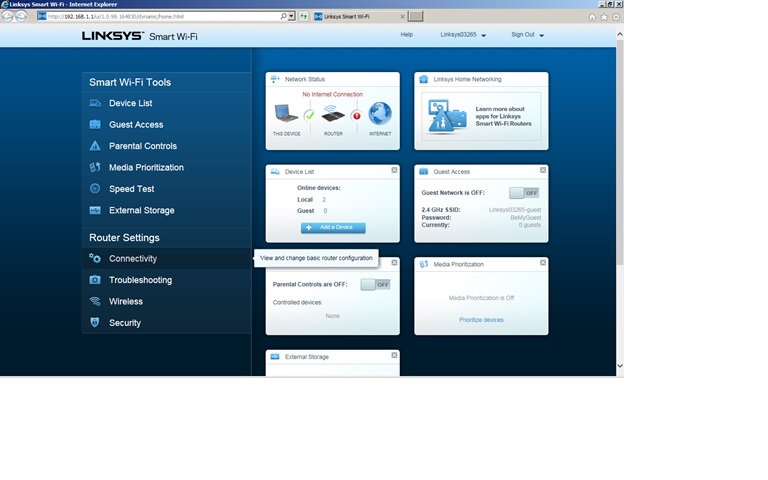This screenshot has width=768, height=480.
Task: Click the Linksys Home Networking header icon
Action: click(424, 79)
